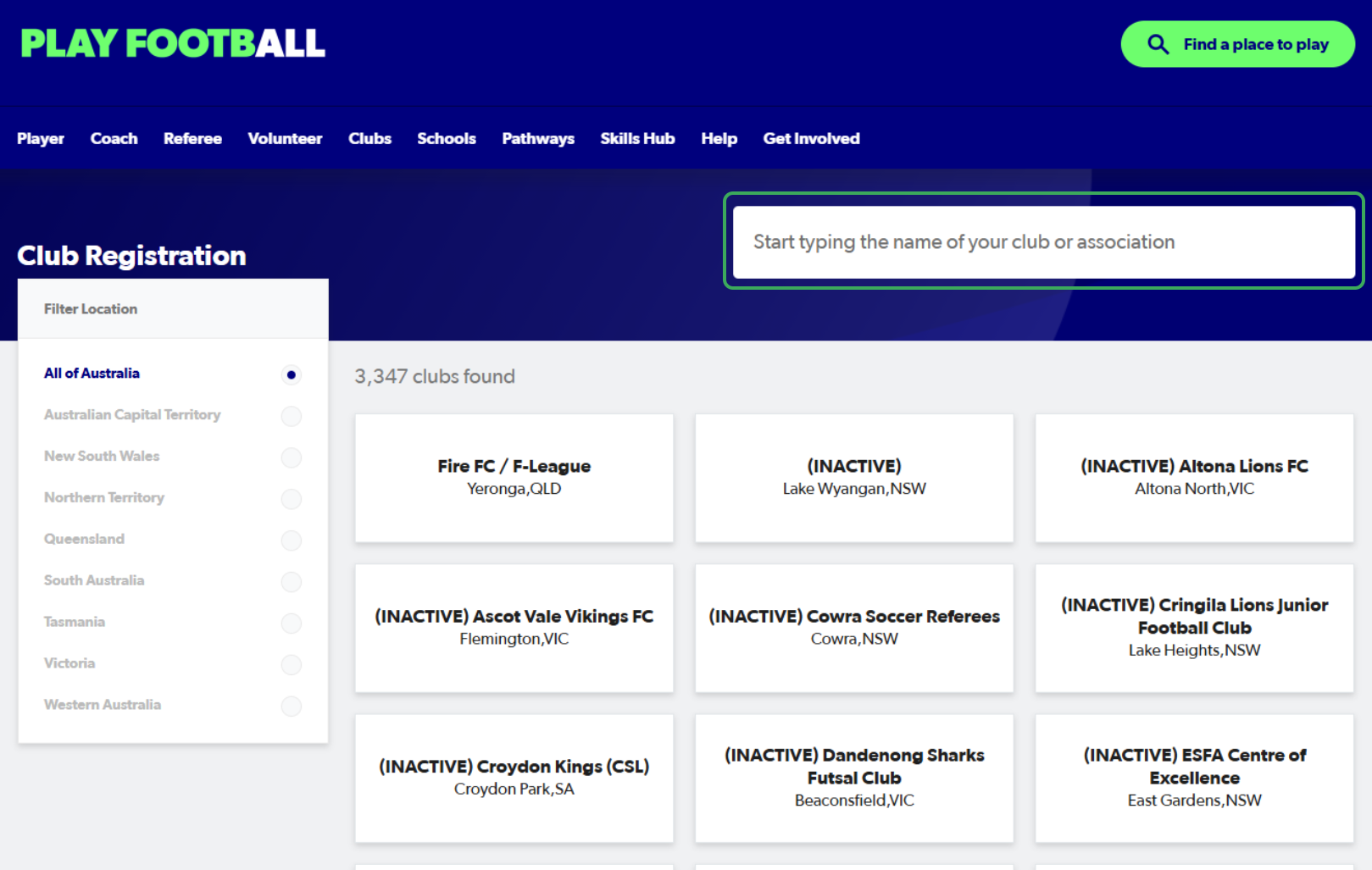Open the Volunteer menu

(x=285, y=138)
